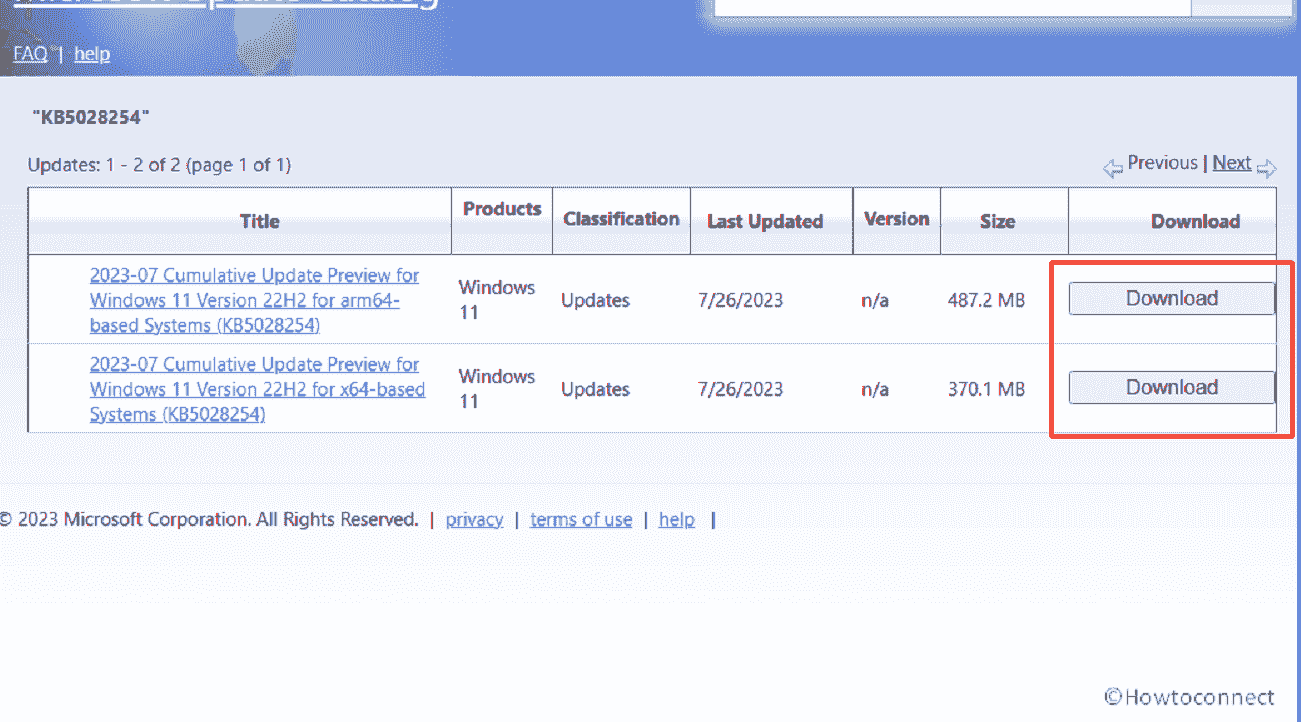Click the right arrow beside Next
The width and height of the screenshot is (1301, 722).
[x=1267, y=168]
